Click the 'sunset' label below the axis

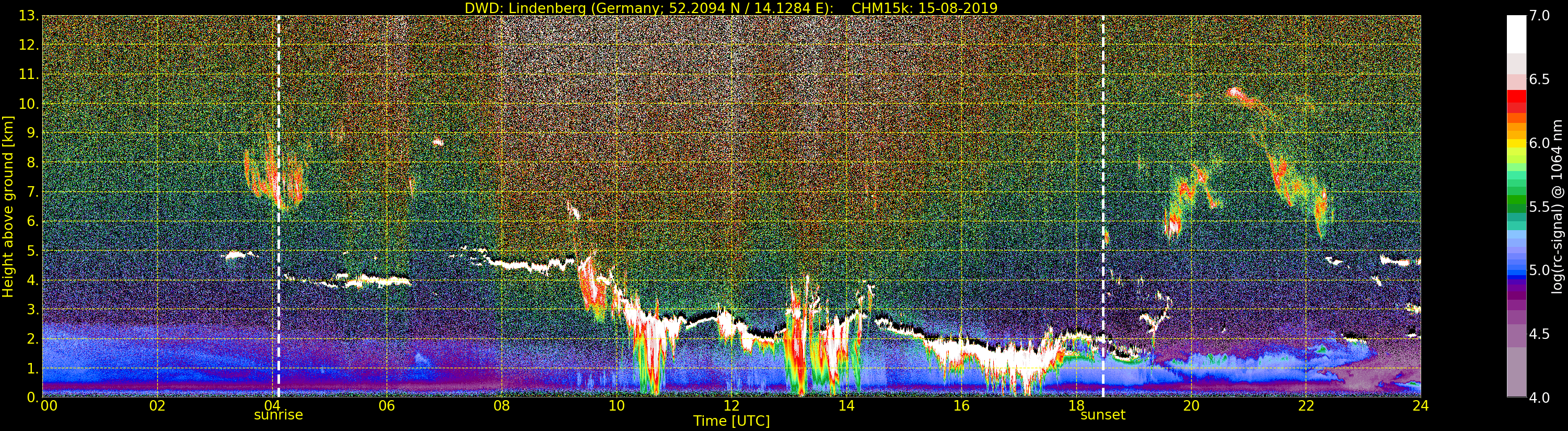coord(1103,415)
